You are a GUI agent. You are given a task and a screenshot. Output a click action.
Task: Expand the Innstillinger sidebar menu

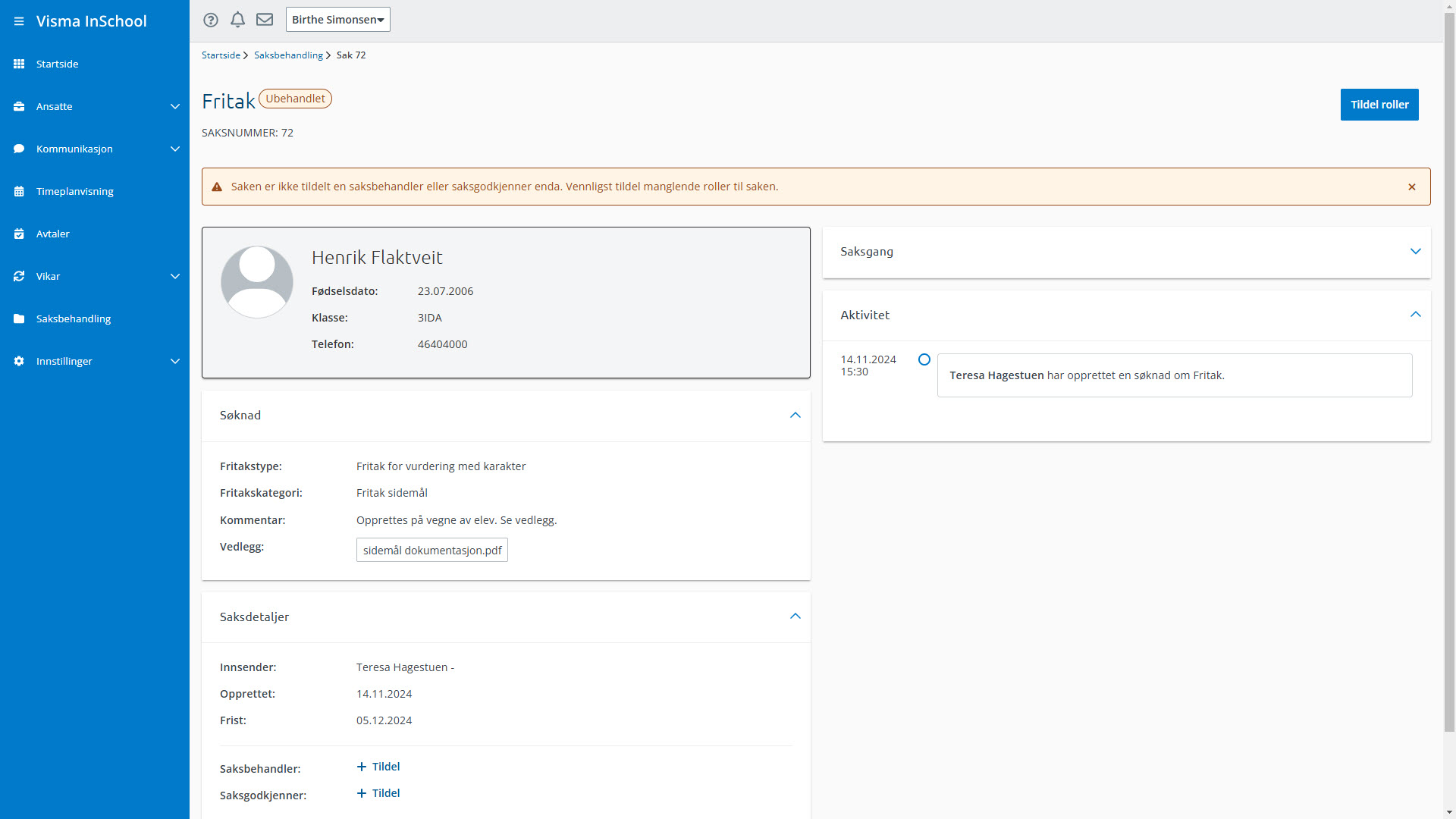click(x=175, y=361)
